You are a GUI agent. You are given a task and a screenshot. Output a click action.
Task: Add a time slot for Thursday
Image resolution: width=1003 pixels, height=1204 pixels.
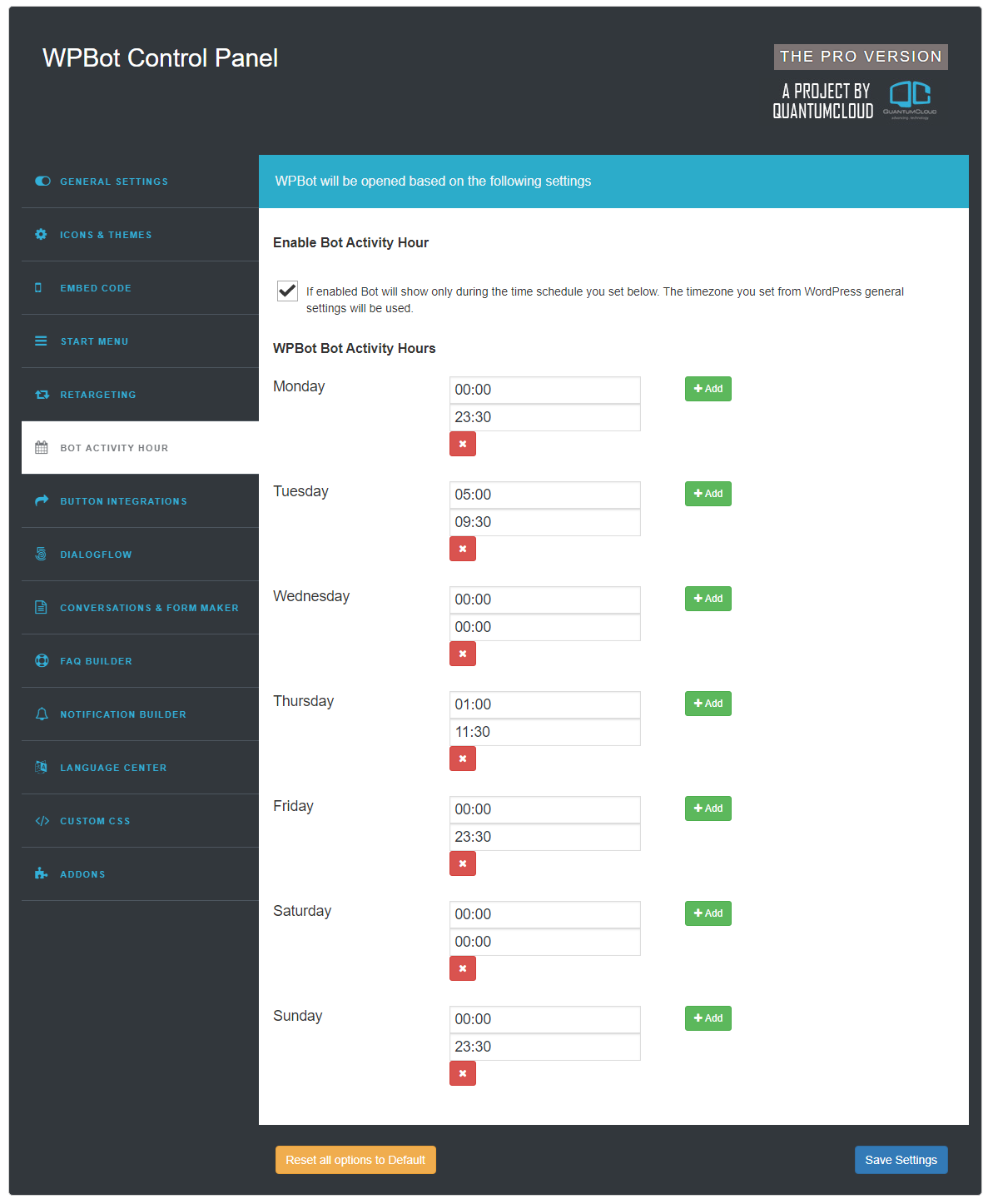coord(708,704)
